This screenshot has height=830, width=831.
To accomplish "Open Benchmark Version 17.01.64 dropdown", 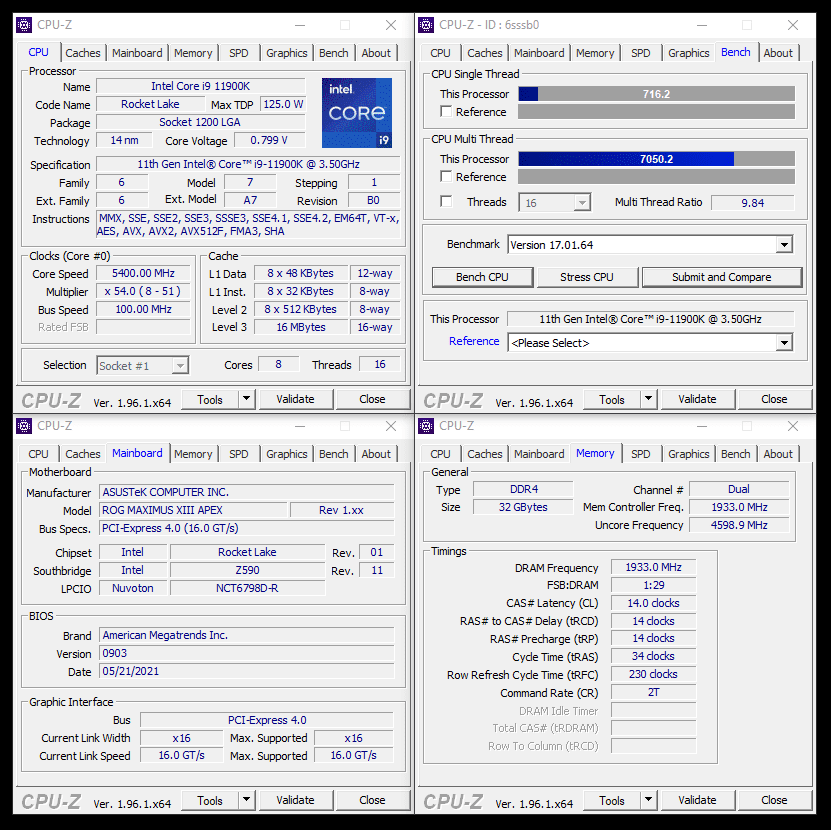I will [x=650, y=245].
